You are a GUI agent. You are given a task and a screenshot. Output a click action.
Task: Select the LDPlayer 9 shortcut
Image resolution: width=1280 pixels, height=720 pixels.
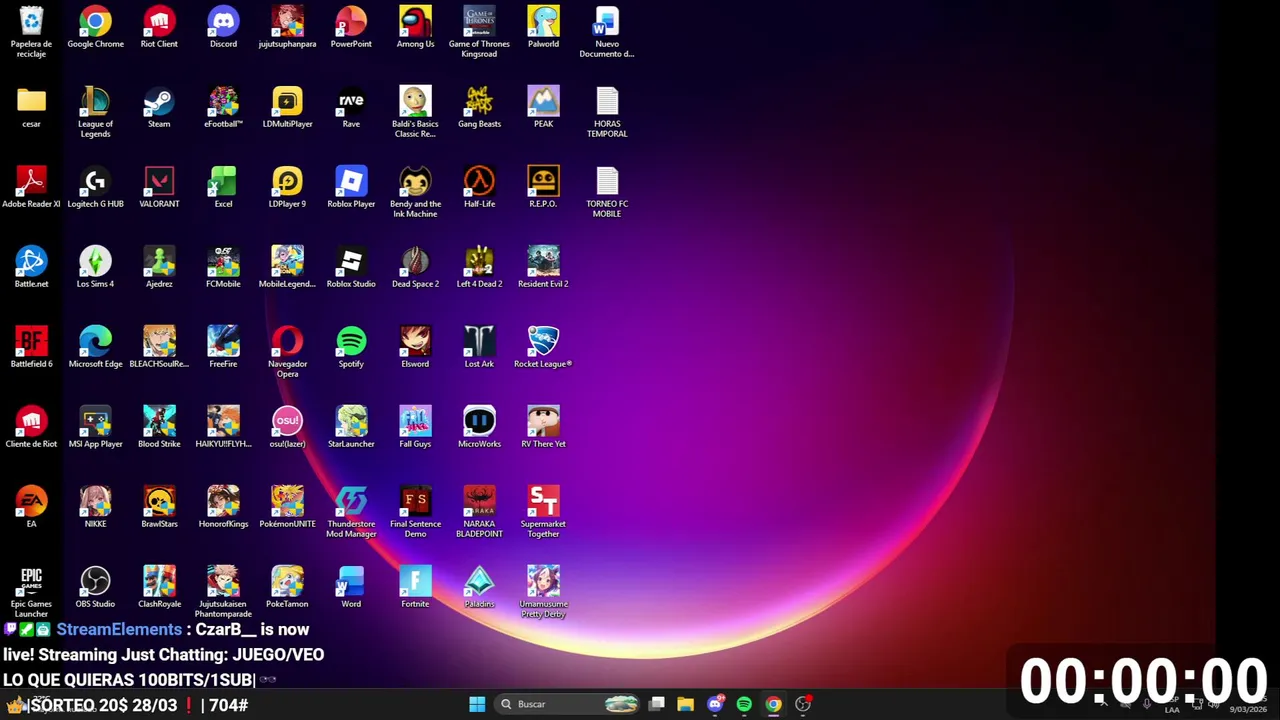point(287,188)
